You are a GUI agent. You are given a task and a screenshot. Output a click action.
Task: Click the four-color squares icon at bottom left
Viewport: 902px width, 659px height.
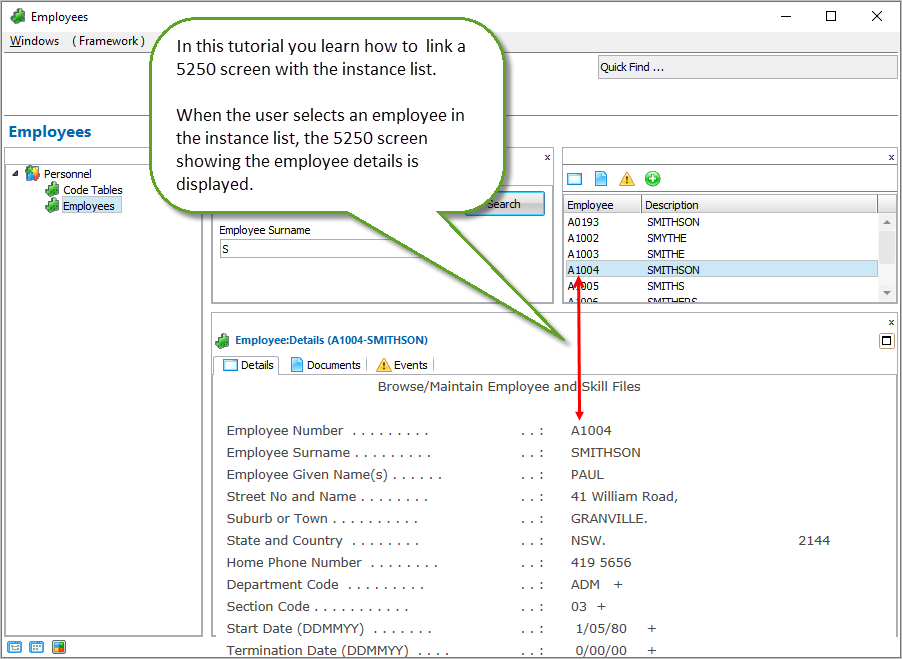click(x=59, y=647)
